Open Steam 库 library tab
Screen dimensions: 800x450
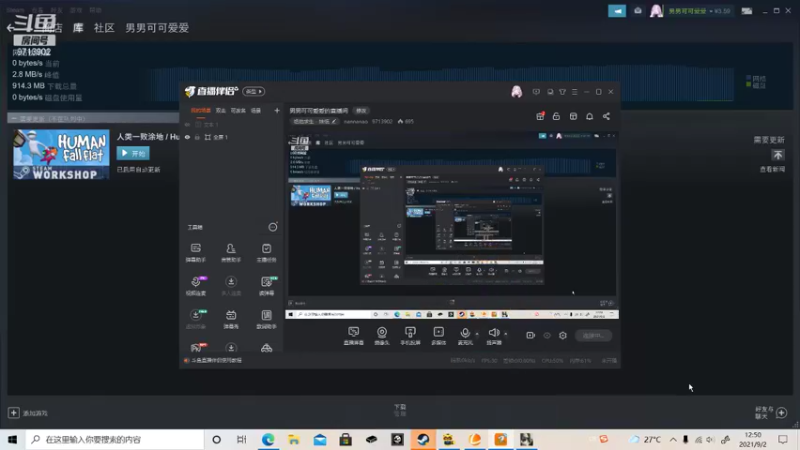coord(78,28)
